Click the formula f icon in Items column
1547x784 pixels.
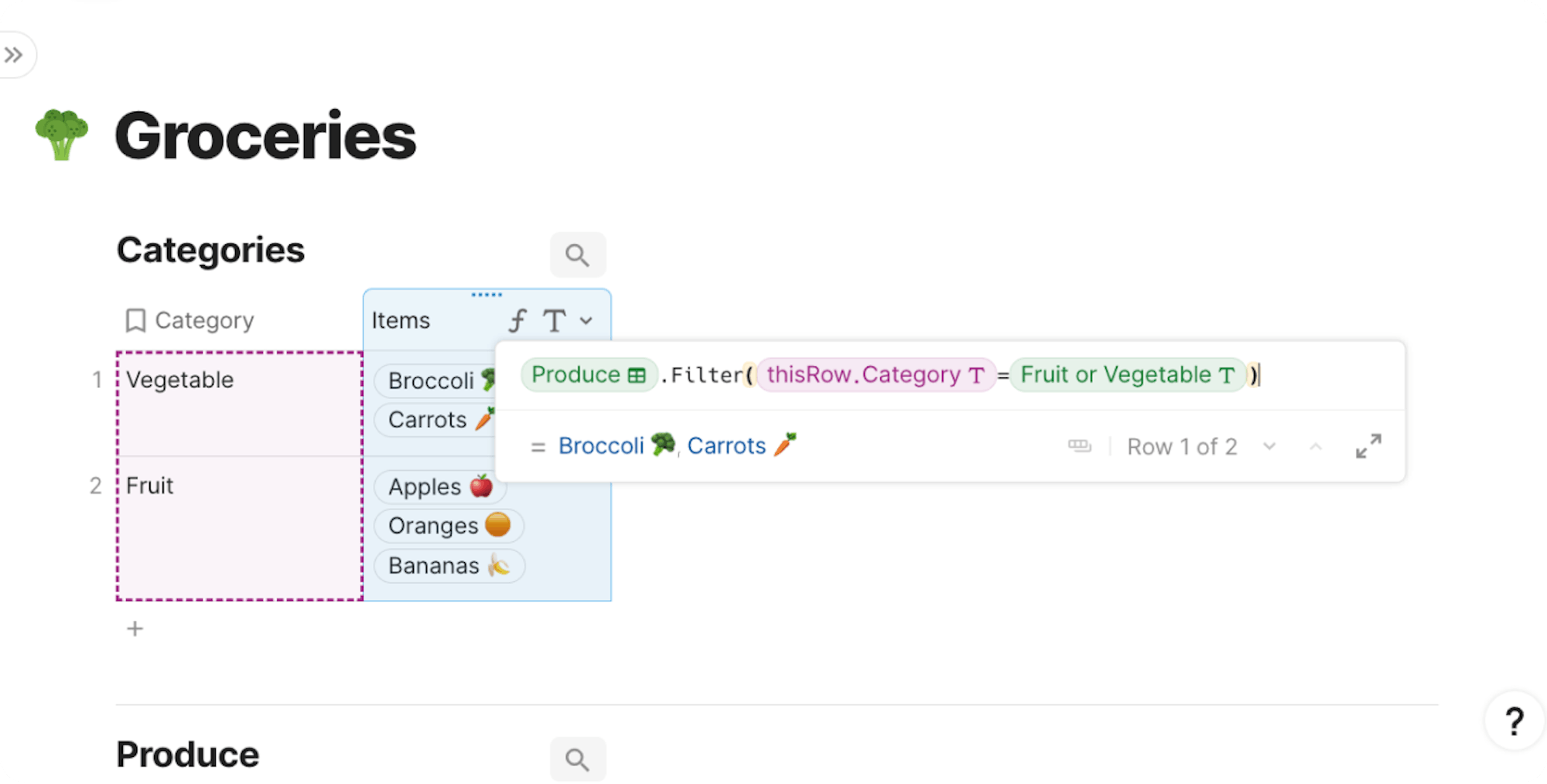coord(517,320)
